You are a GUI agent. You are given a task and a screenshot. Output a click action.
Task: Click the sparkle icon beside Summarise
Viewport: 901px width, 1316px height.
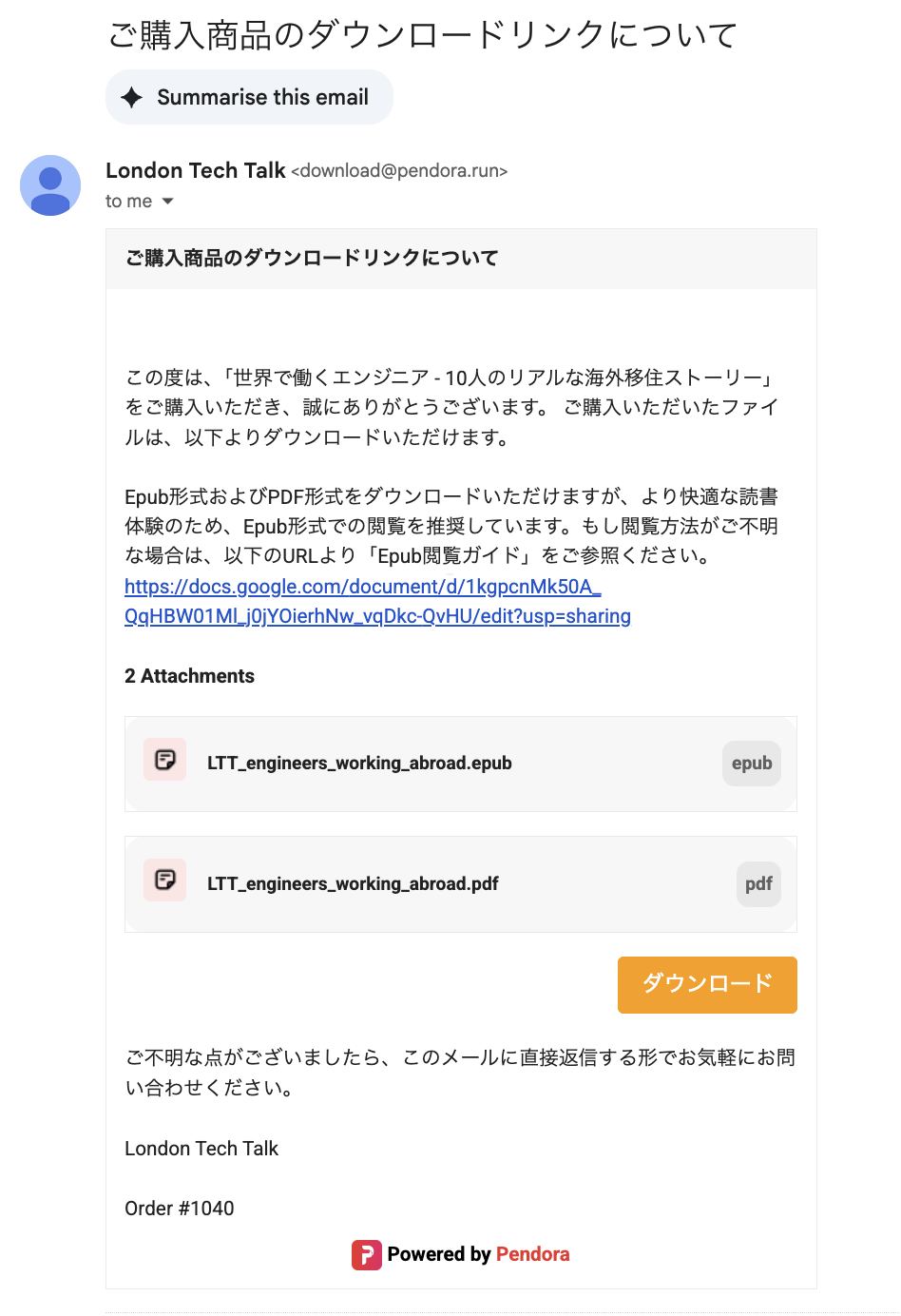pos(132,97)
